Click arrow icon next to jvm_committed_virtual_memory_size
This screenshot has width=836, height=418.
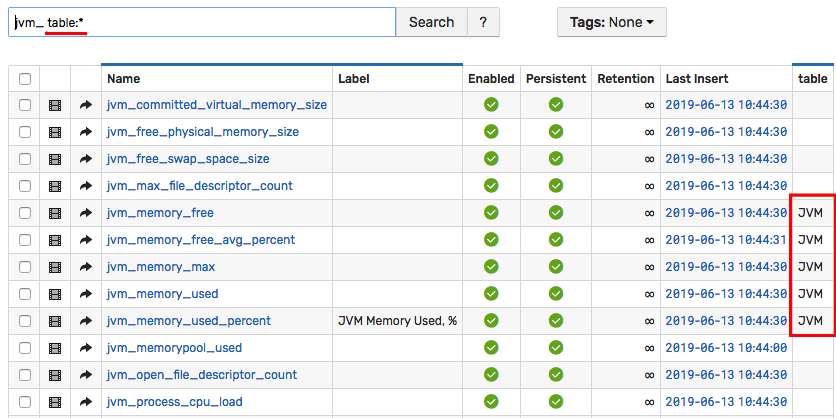86,105
